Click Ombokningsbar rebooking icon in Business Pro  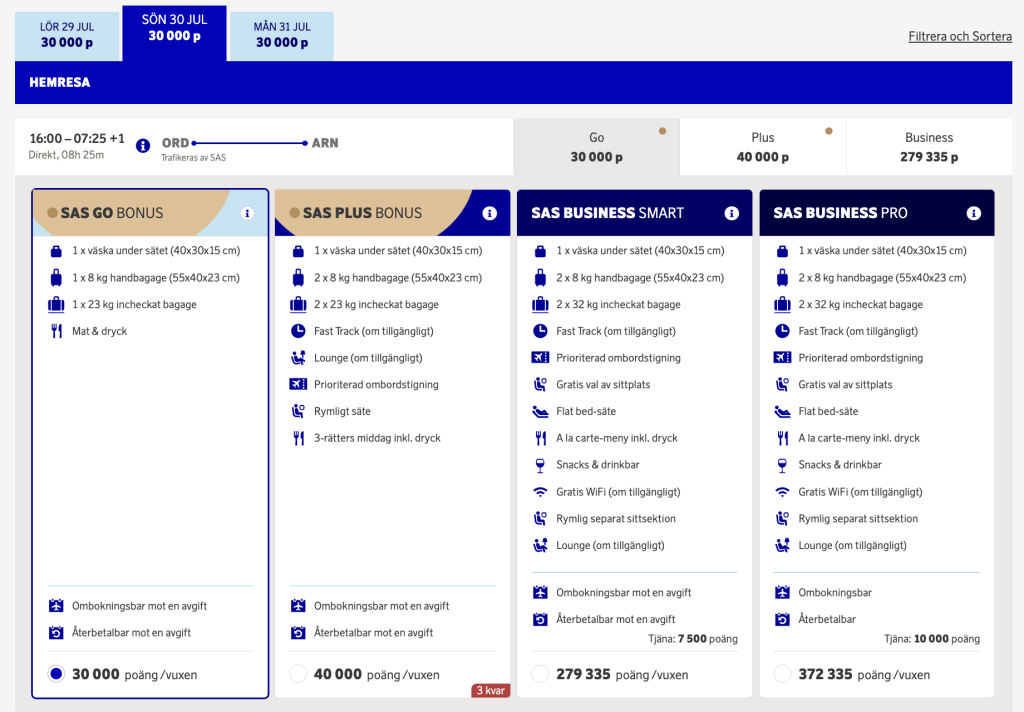(782, 592)
